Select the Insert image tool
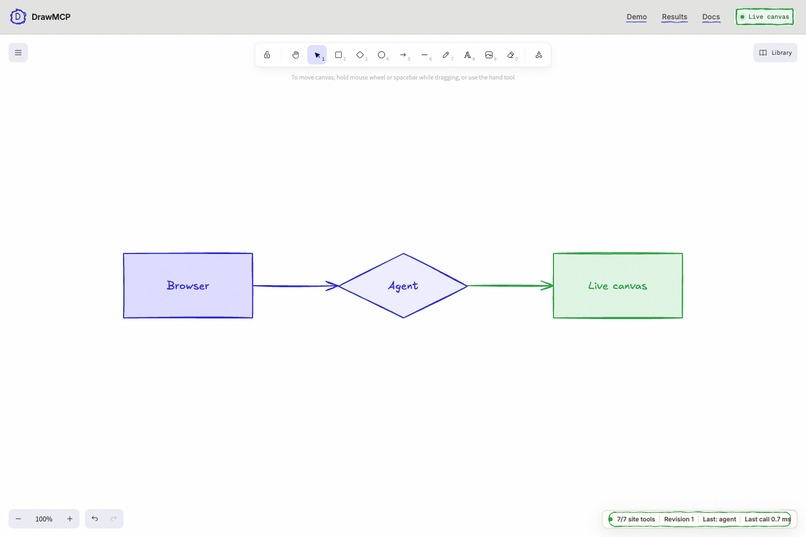The image size is (806, 537). click(489, 55)
